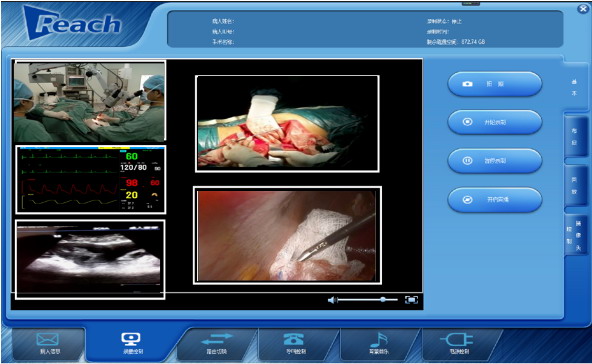This screenshot has width=592, height=364.
Task: Select the vital signs monitor feed
Action: click(x=91, y=180)
